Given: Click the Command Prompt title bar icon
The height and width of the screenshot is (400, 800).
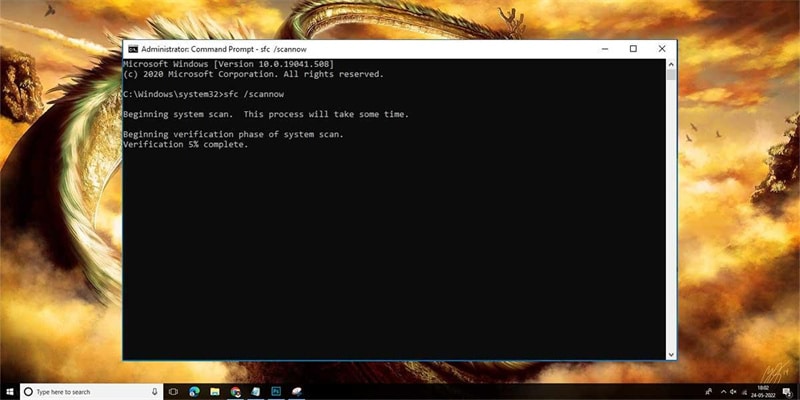Looking at the screenshot, I should (133, 49).
